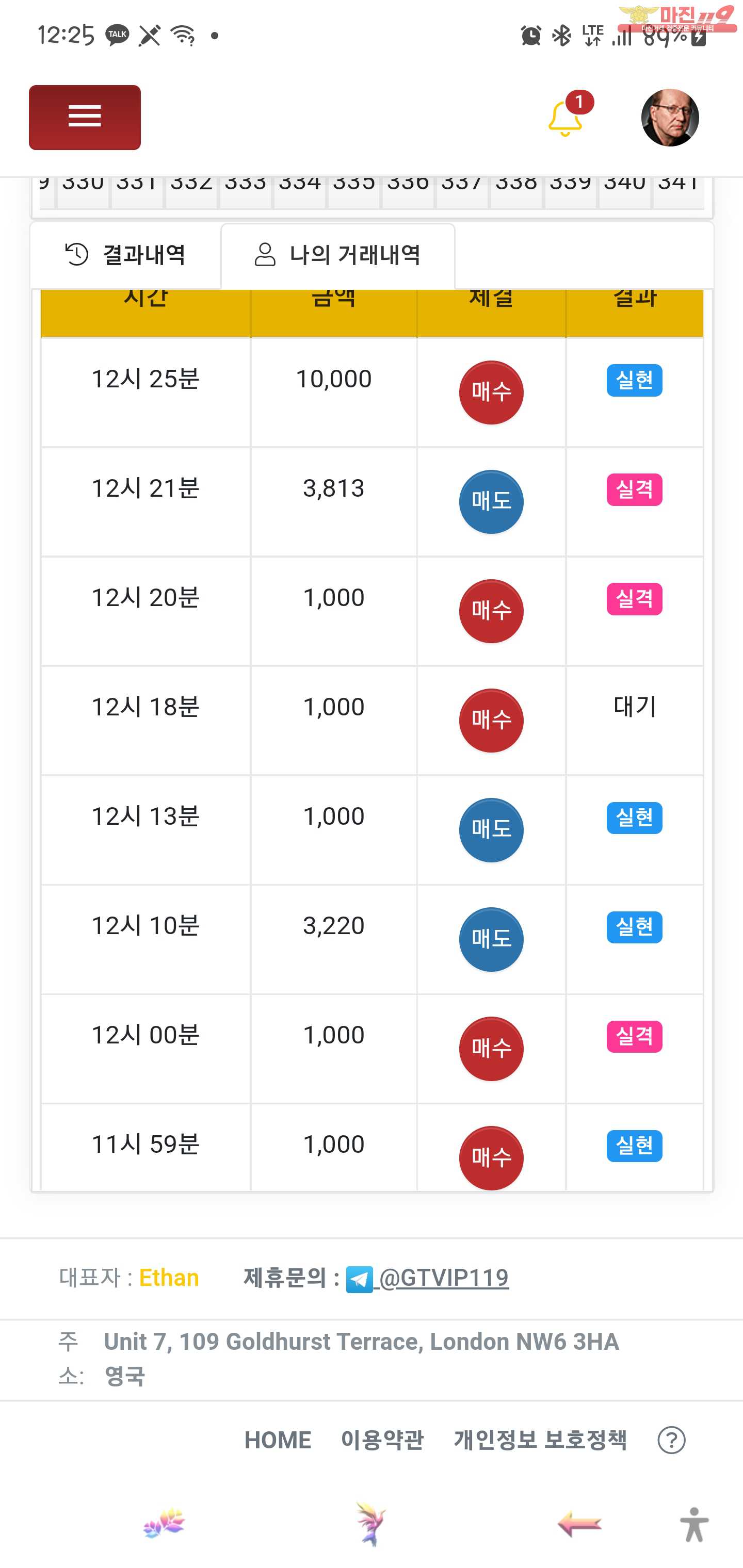Select the 나의 거래내역 tab
The height and width of the screenshot is (1568, 743).
338,255
